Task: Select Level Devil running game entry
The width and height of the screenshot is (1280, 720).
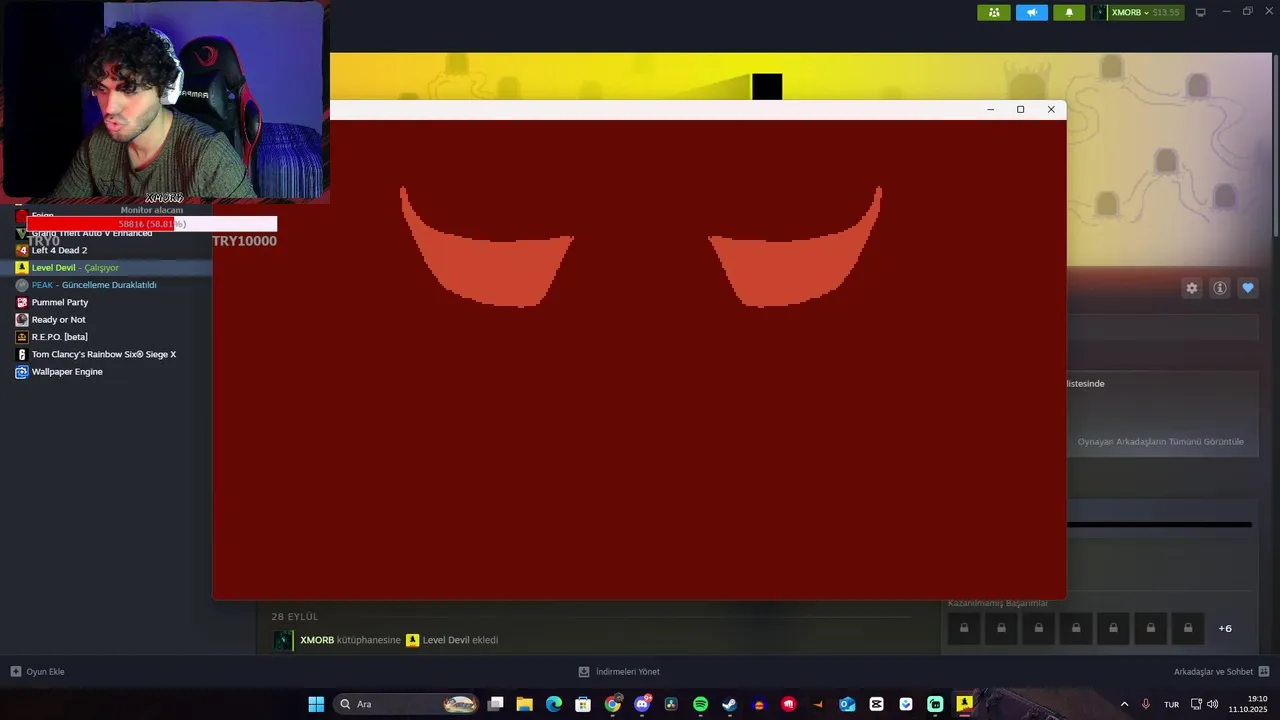Action: tap(106, 268)
